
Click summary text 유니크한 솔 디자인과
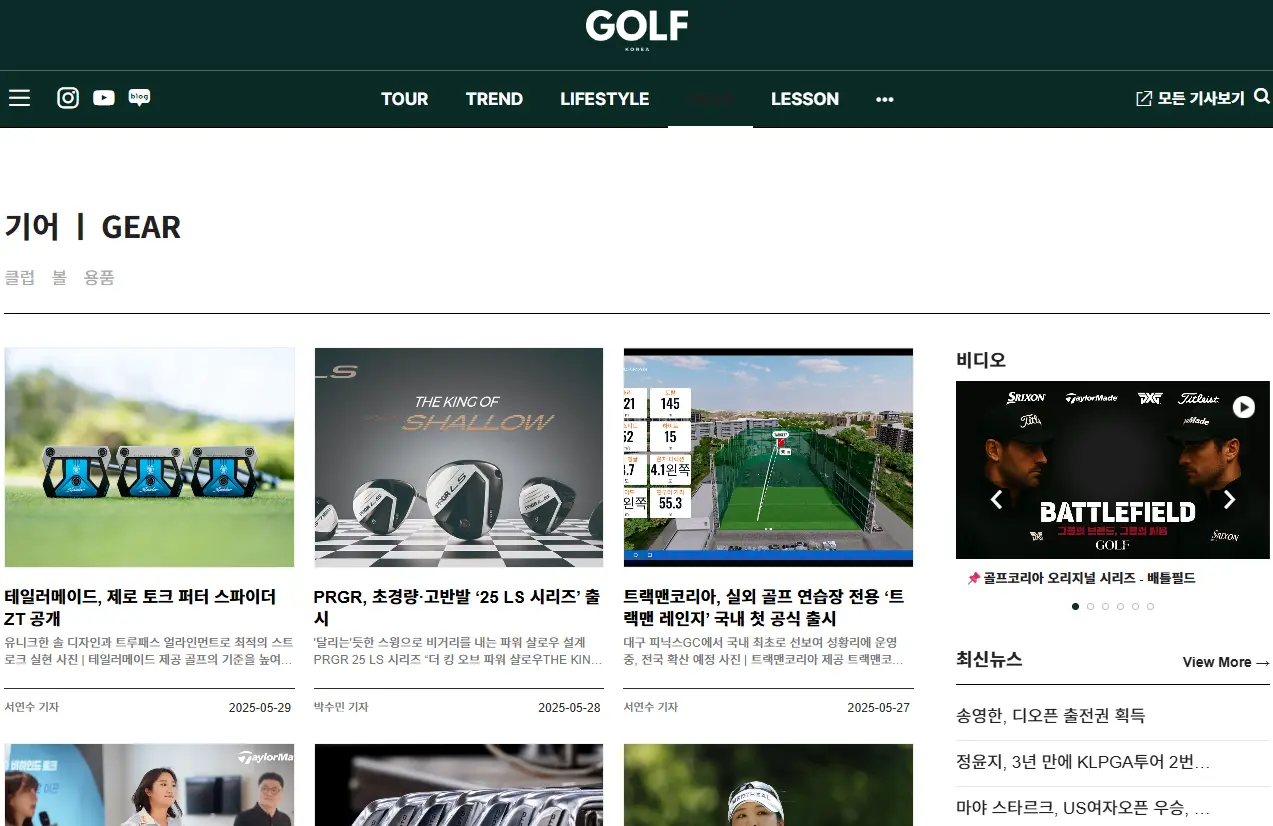click(x=149, y=651)
